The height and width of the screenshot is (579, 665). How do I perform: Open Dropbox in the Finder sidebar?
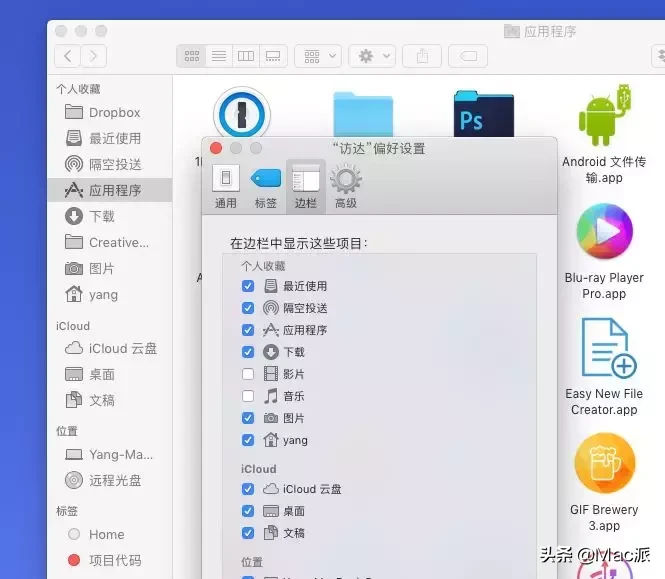(x=110, y=112)
